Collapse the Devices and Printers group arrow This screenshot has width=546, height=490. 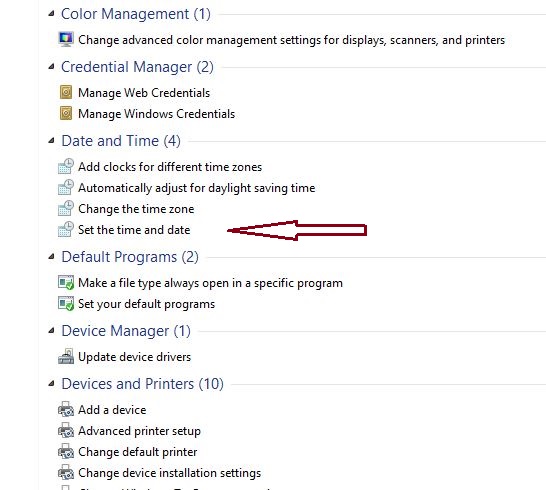click(x=52, y=384)
